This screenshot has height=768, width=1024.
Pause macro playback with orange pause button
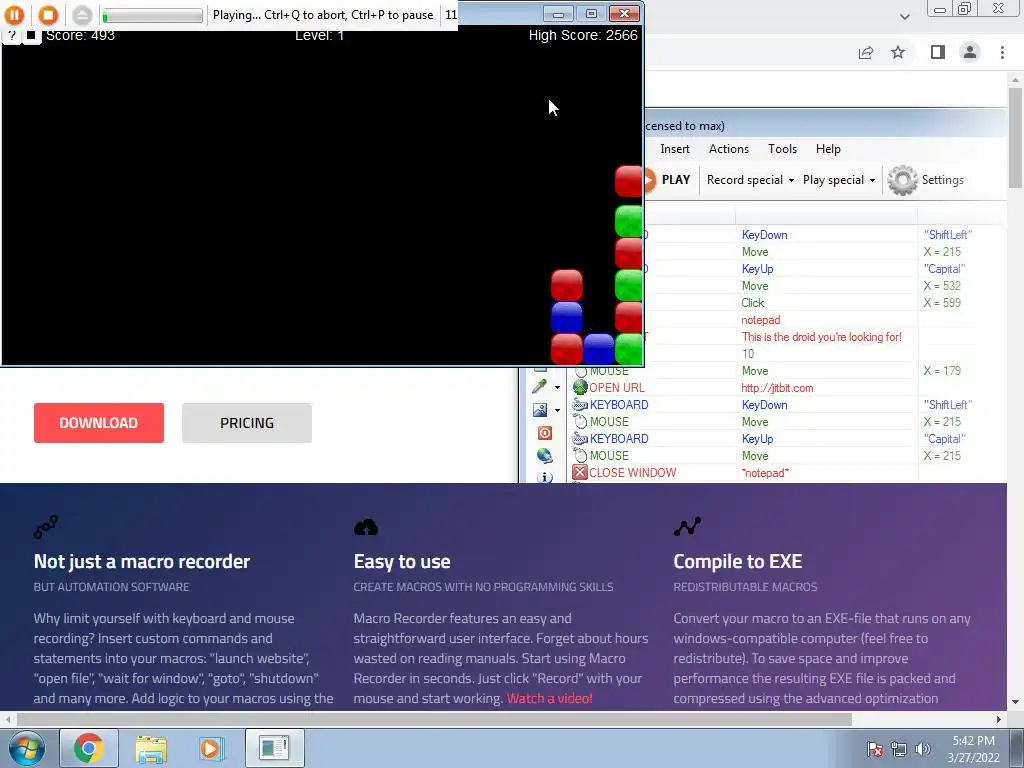click(14, 14)
